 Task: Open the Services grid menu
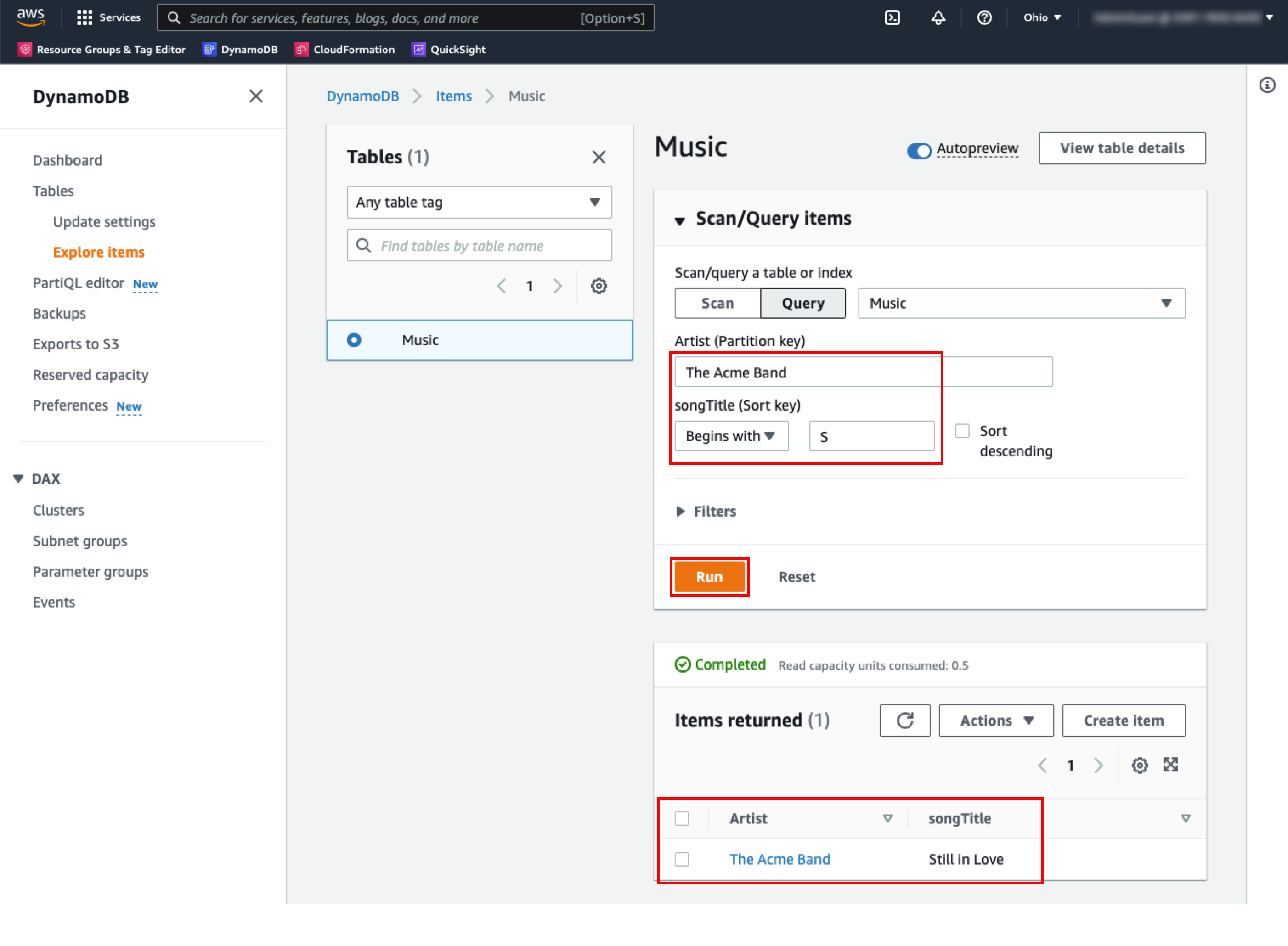[109, 17]
